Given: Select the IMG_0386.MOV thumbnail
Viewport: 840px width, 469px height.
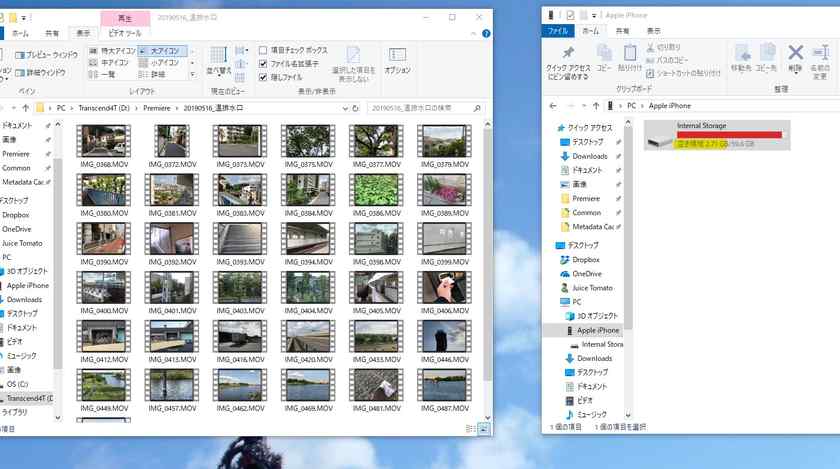Looking at the screenshot, I should pyautogui.click(x=376, y=190).
